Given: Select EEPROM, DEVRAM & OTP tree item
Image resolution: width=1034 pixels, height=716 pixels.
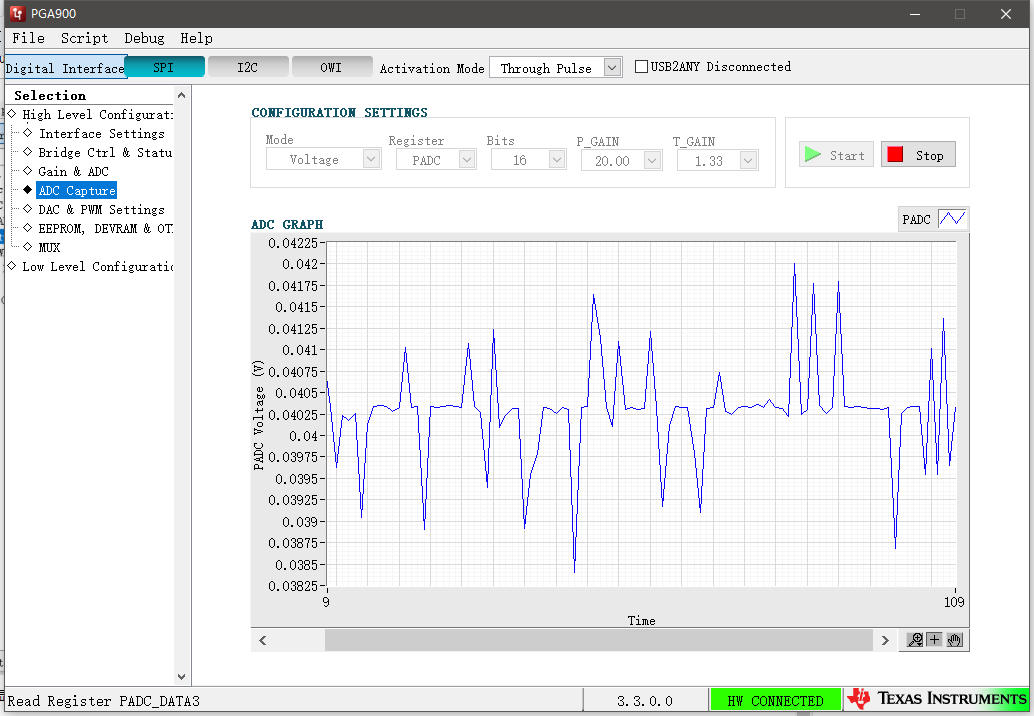Looking at the screenshot, I should [x=106, y=229].
